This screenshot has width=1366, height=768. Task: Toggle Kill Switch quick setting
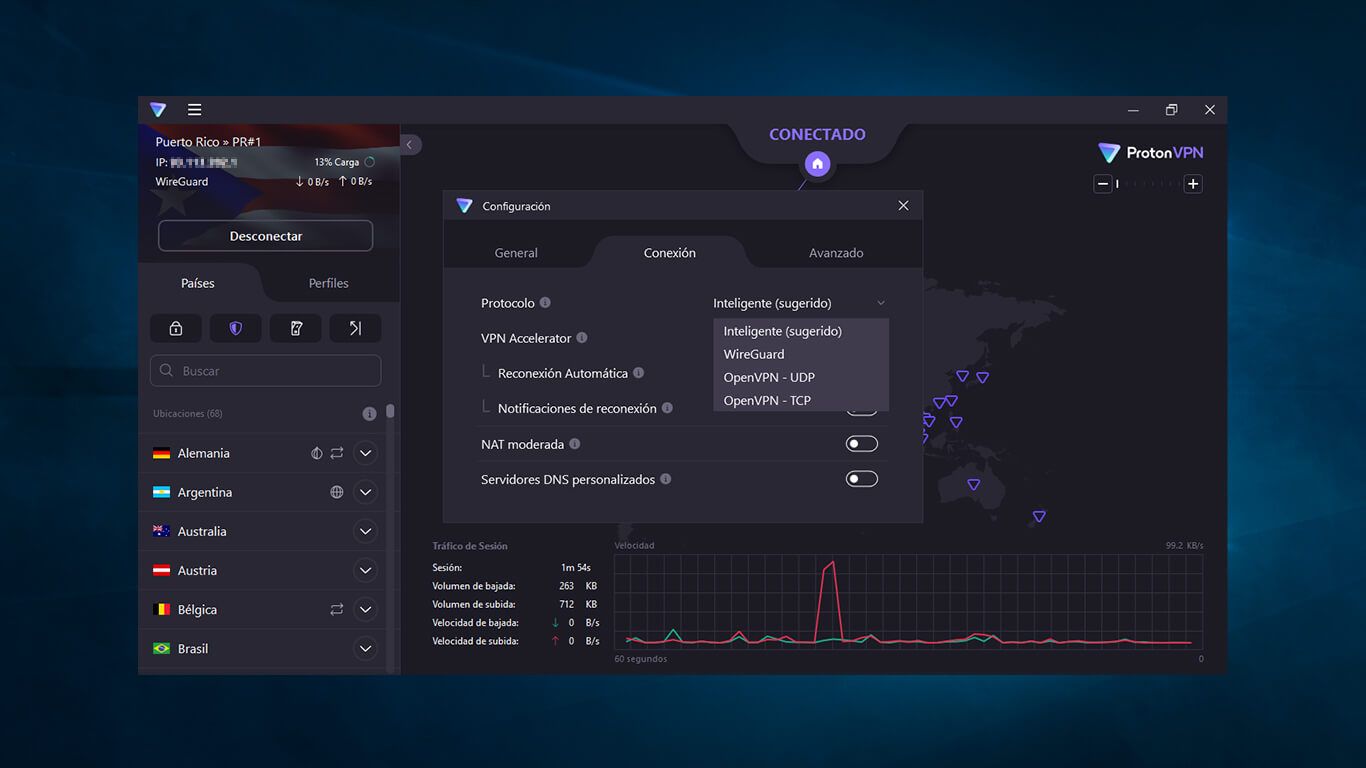tap(296, 328)
